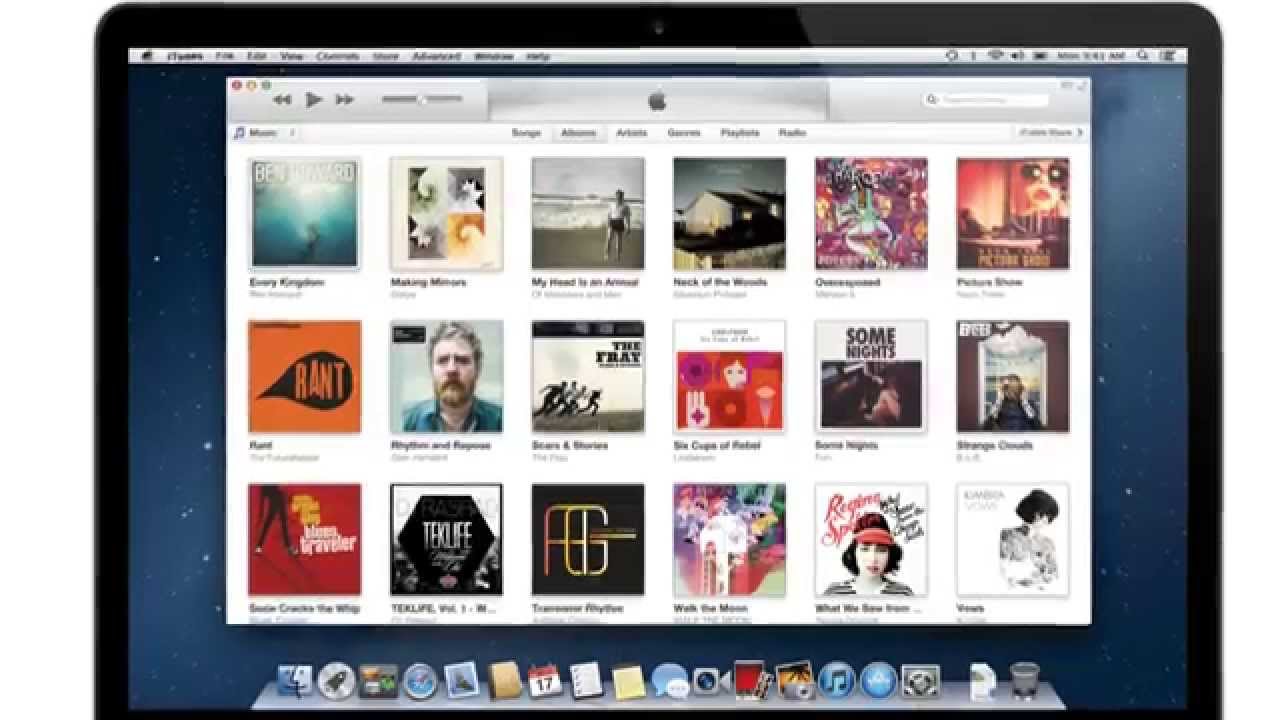Open the Controls menu
This screenshot has width=1280, height=720.
coord(337,56)
